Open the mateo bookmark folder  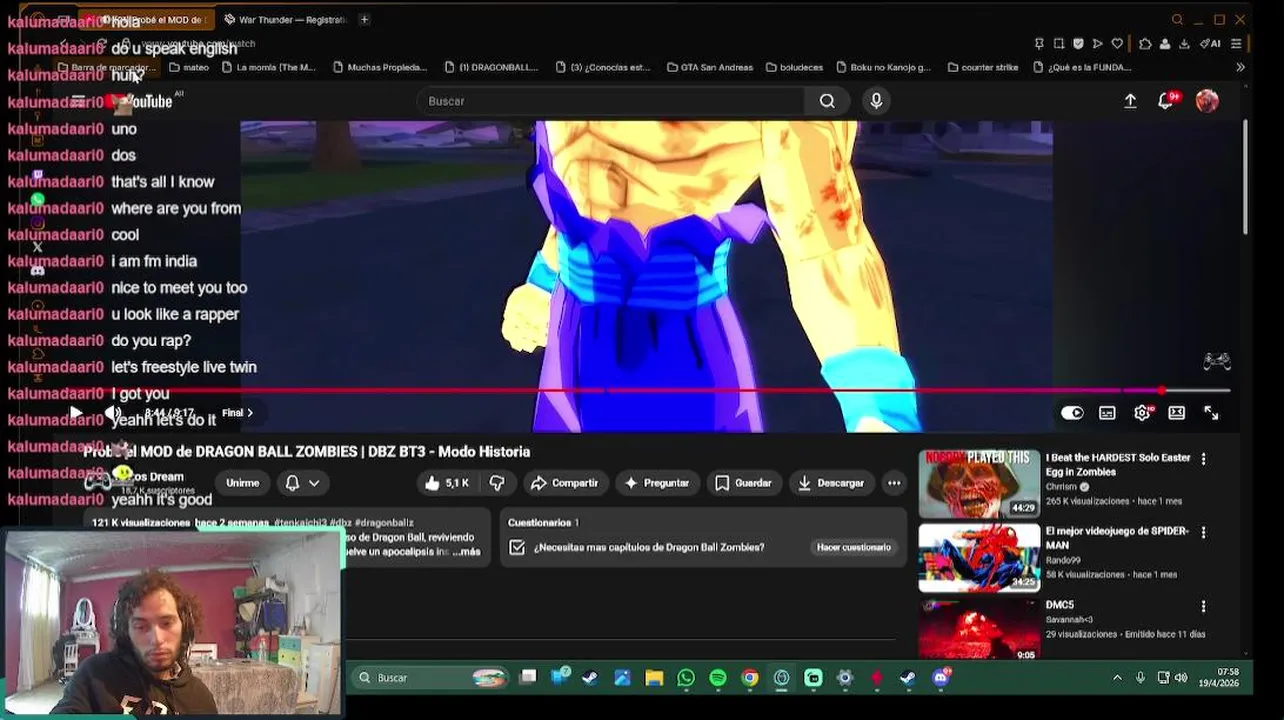(189, 67)
